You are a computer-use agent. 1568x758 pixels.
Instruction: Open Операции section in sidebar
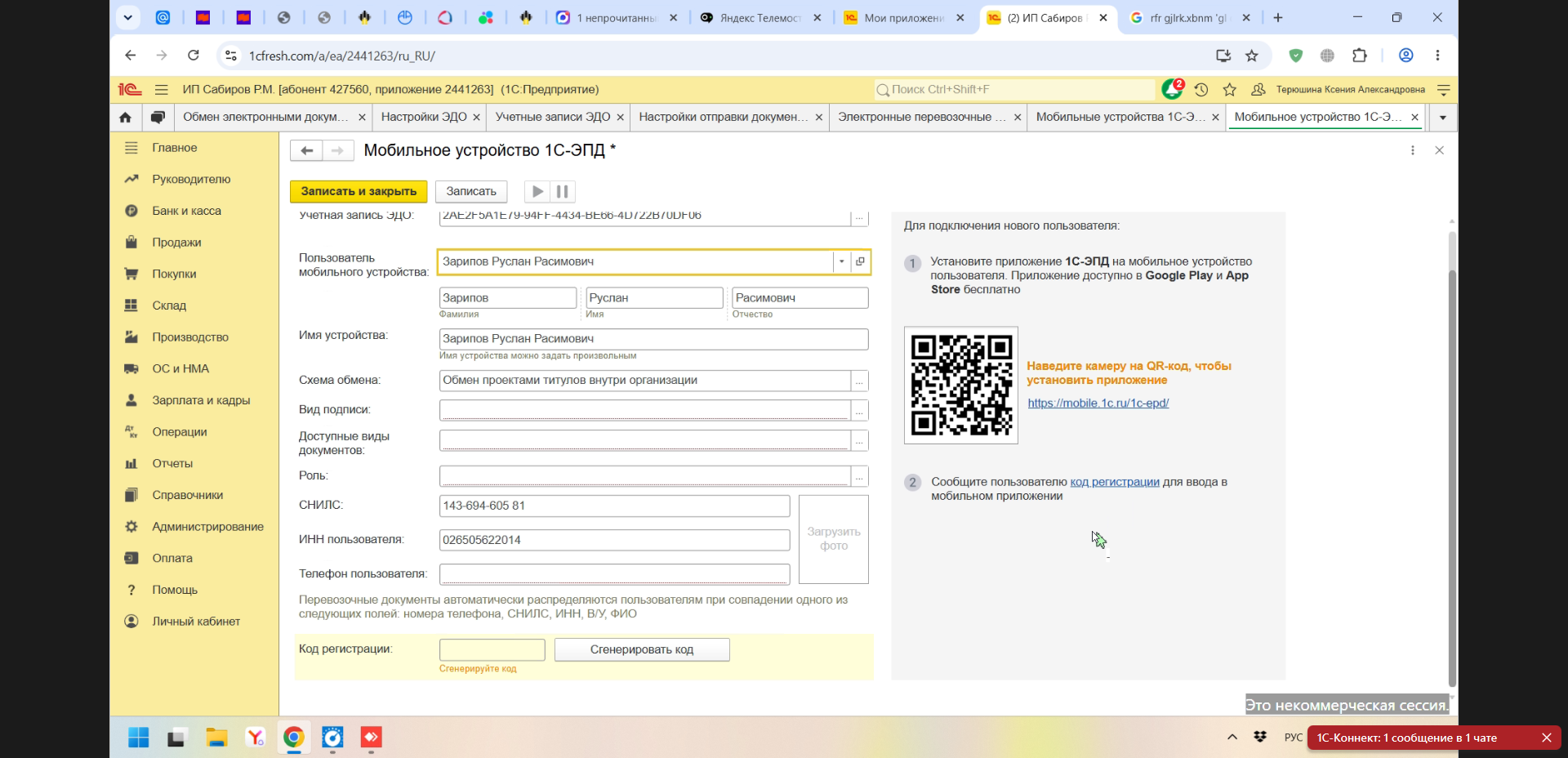click(194, 432)
